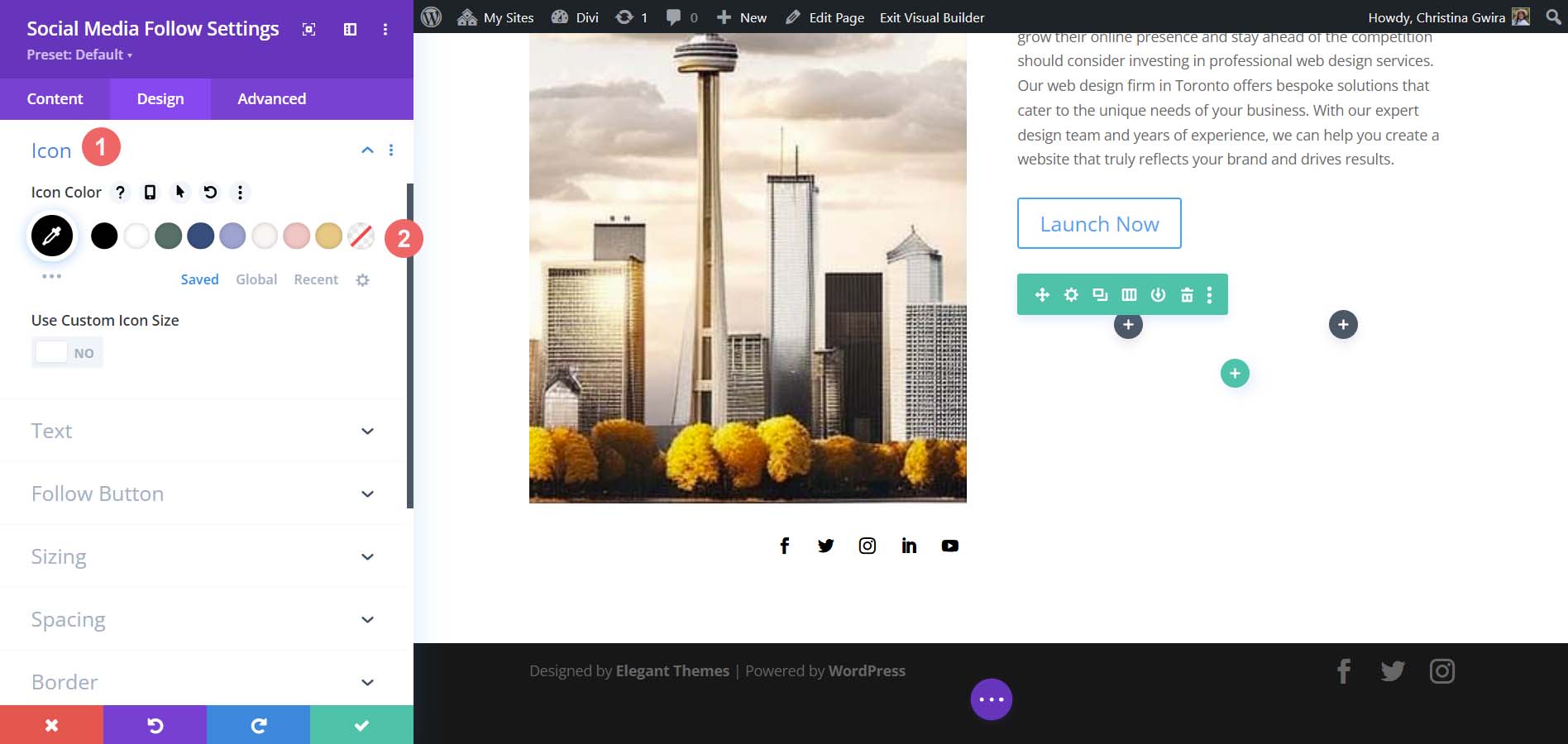Screen dimensions: 1568x744
Task: Select Exit Visual Builder
Action: pos(931,17)
